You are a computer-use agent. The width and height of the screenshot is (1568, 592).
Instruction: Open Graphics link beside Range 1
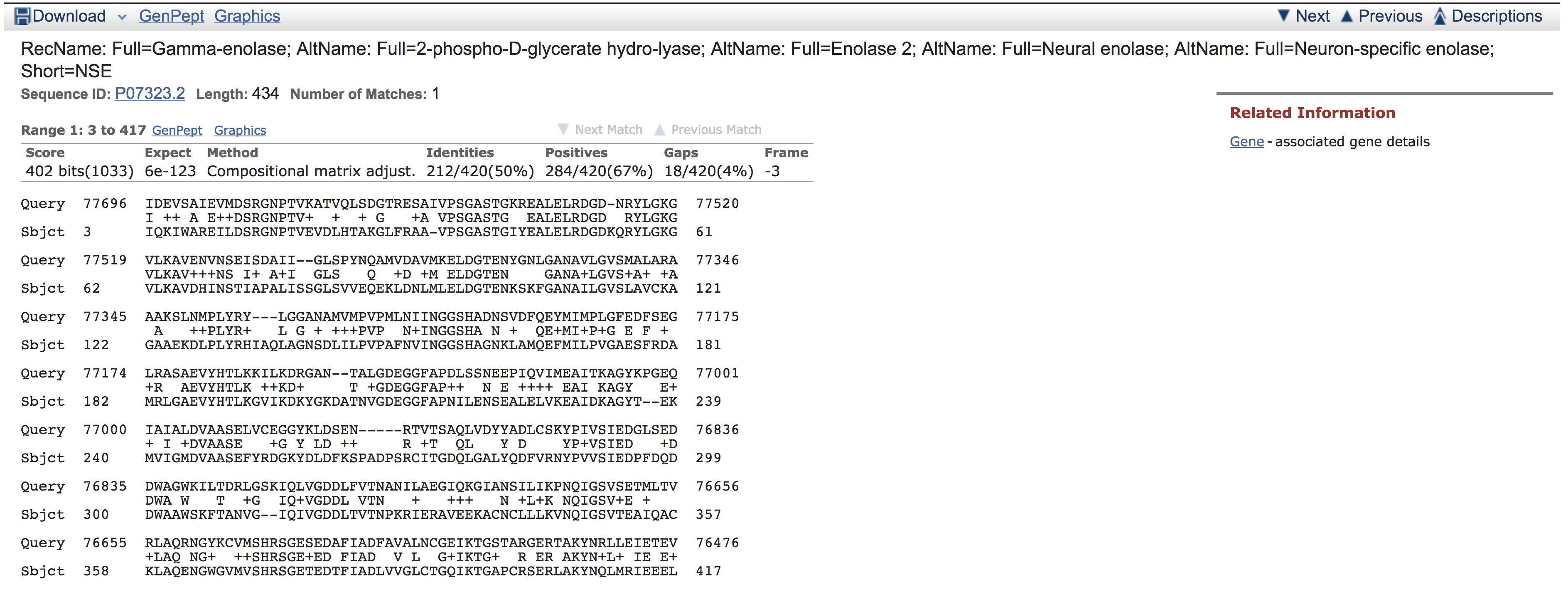(x=240, y=131)
